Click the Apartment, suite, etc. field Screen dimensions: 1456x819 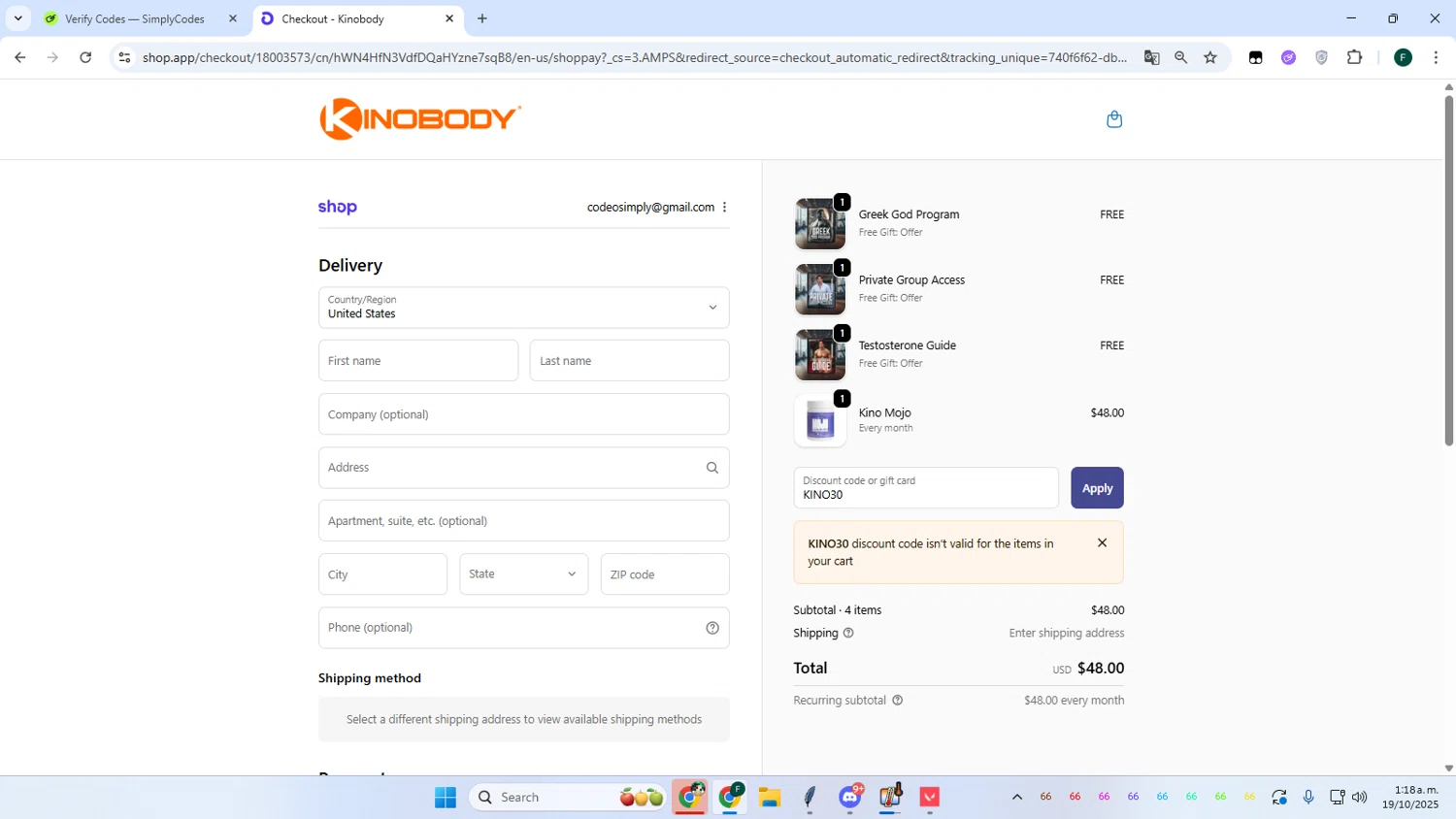[x=524, y=521]
